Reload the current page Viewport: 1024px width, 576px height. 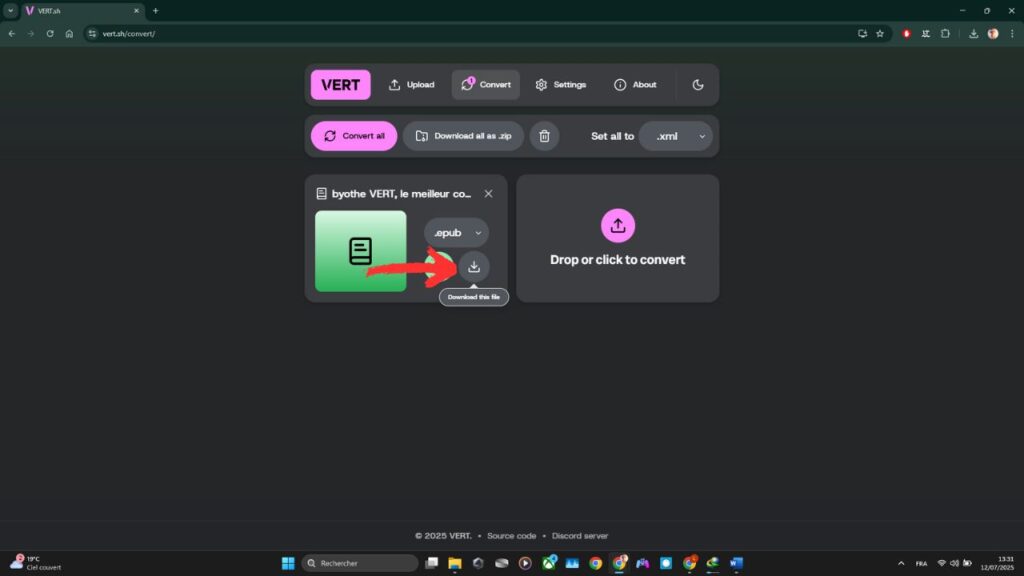pos(50,34)
